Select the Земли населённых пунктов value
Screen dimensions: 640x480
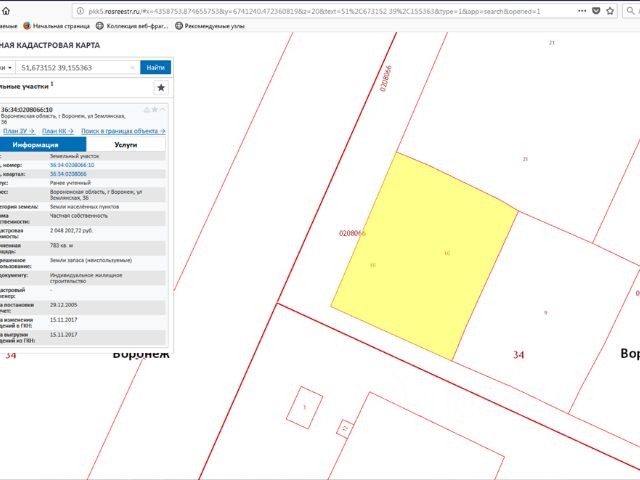click(x=84, y=207)
